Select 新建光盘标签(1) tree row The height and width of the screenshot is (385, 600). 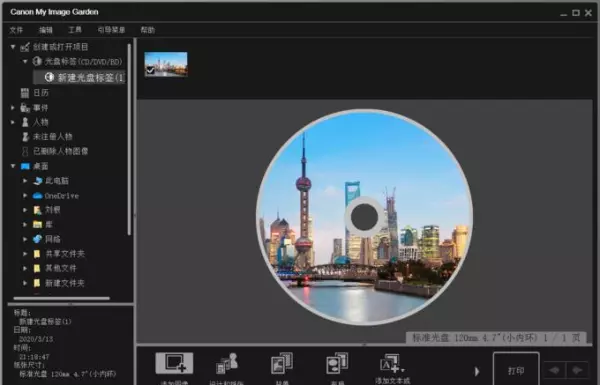pos(79,77)
